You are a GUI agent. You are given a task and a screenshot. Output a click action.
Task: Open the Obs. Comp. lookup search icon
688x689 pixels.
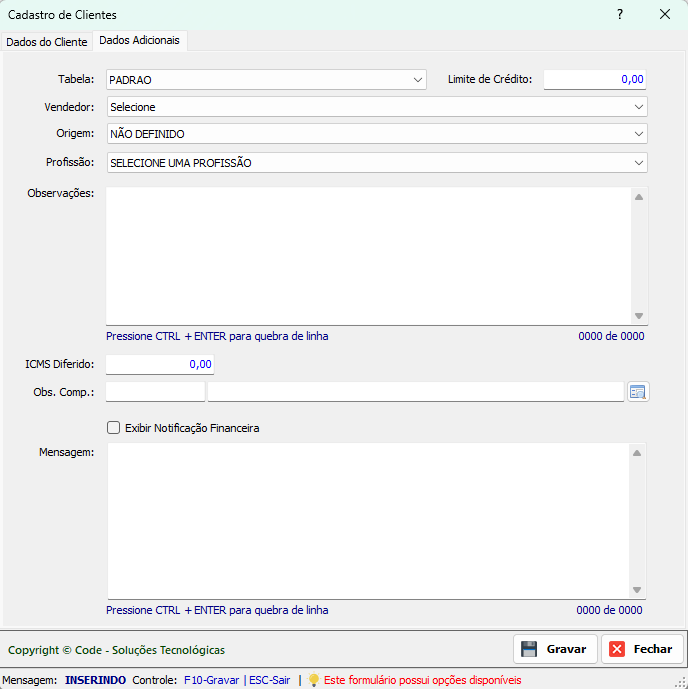click(637, 392)
